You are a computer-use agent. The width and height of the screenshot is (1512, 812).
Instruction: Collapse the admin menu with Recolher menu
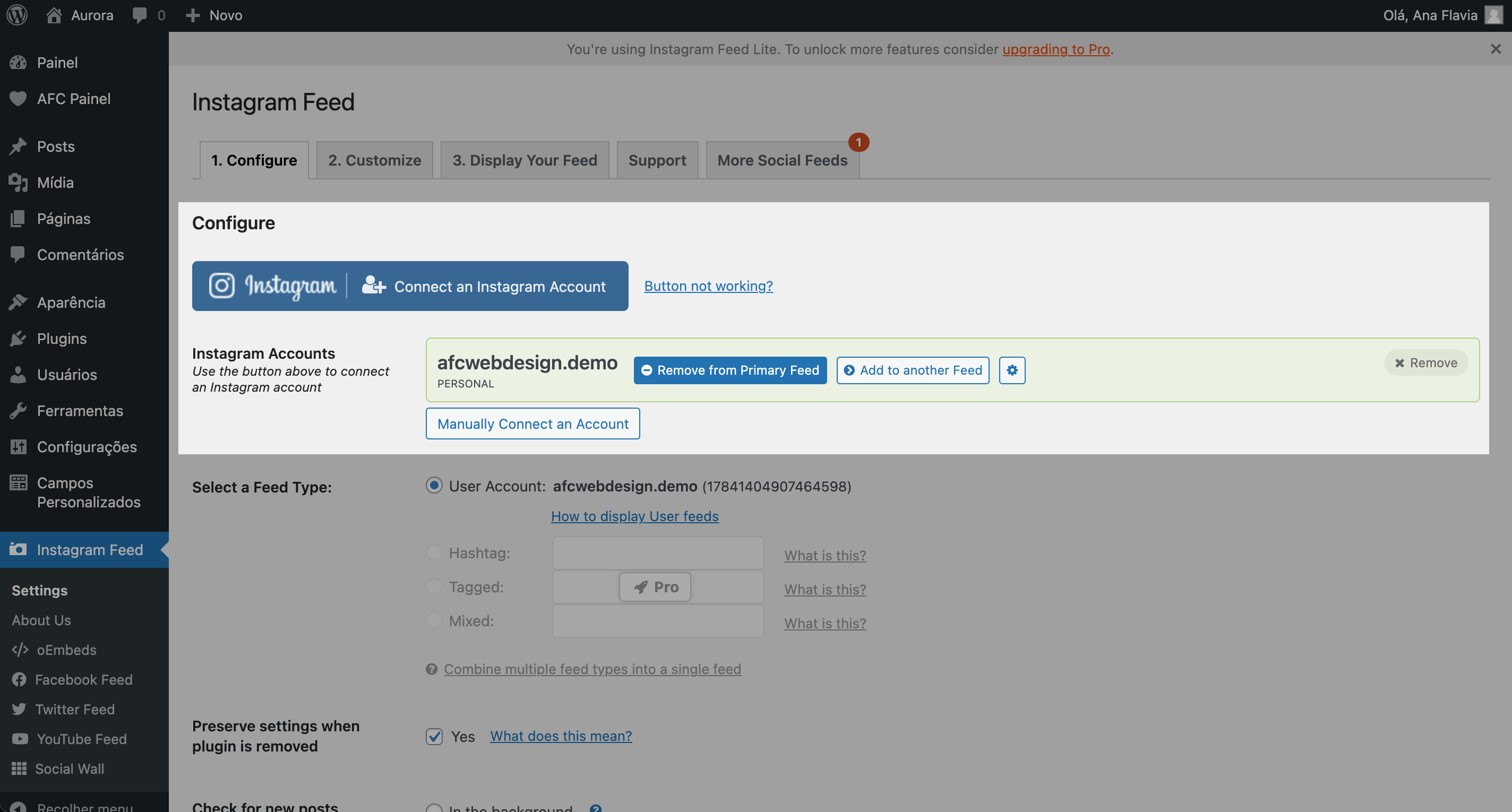pyautogui.click(x=84, y=806)
